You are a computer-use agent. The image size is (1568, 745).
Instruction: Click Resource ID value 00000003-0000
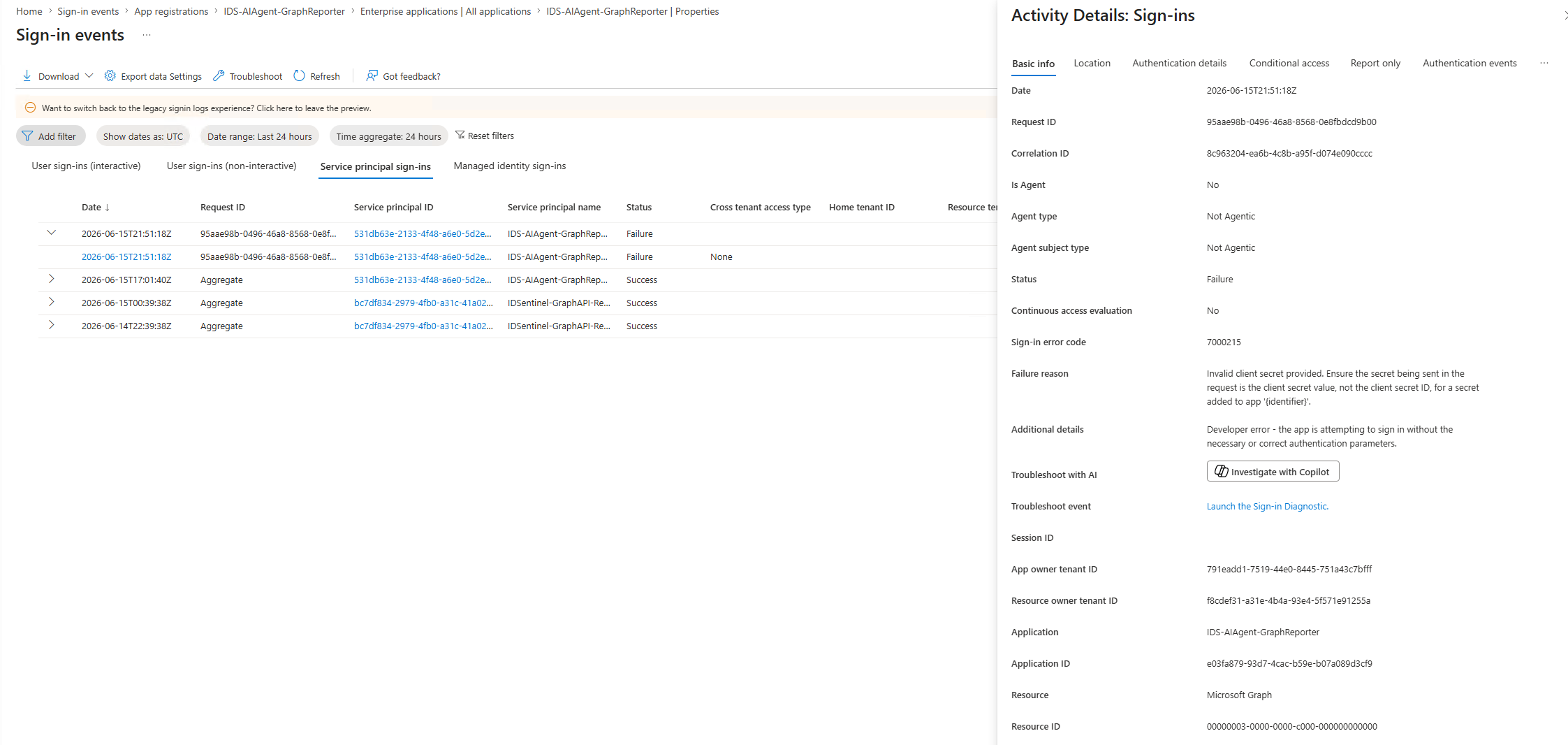pyautogui.click(x=1292, y=726)
